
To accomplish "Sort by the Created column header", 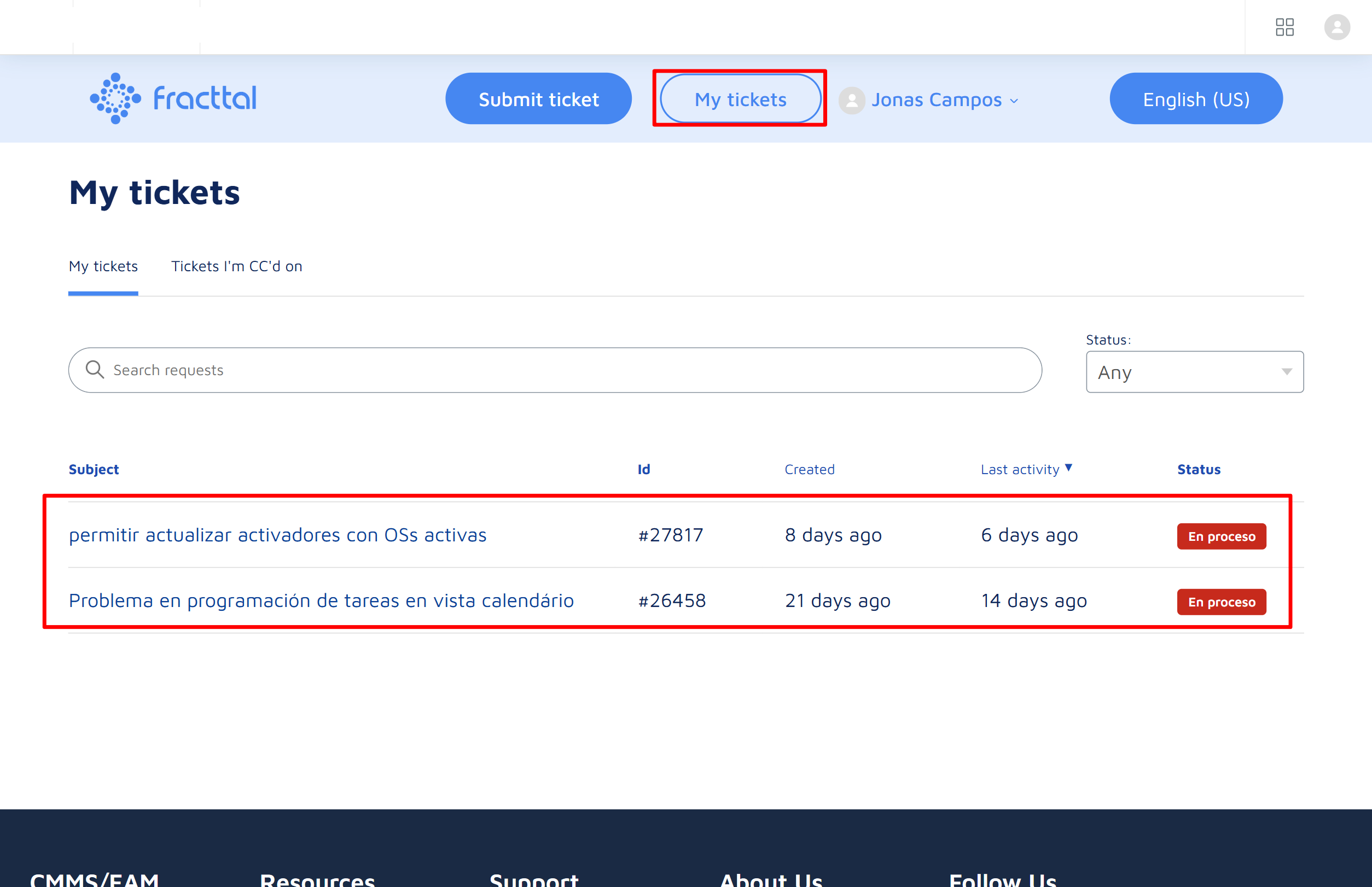I will point(810,469).
